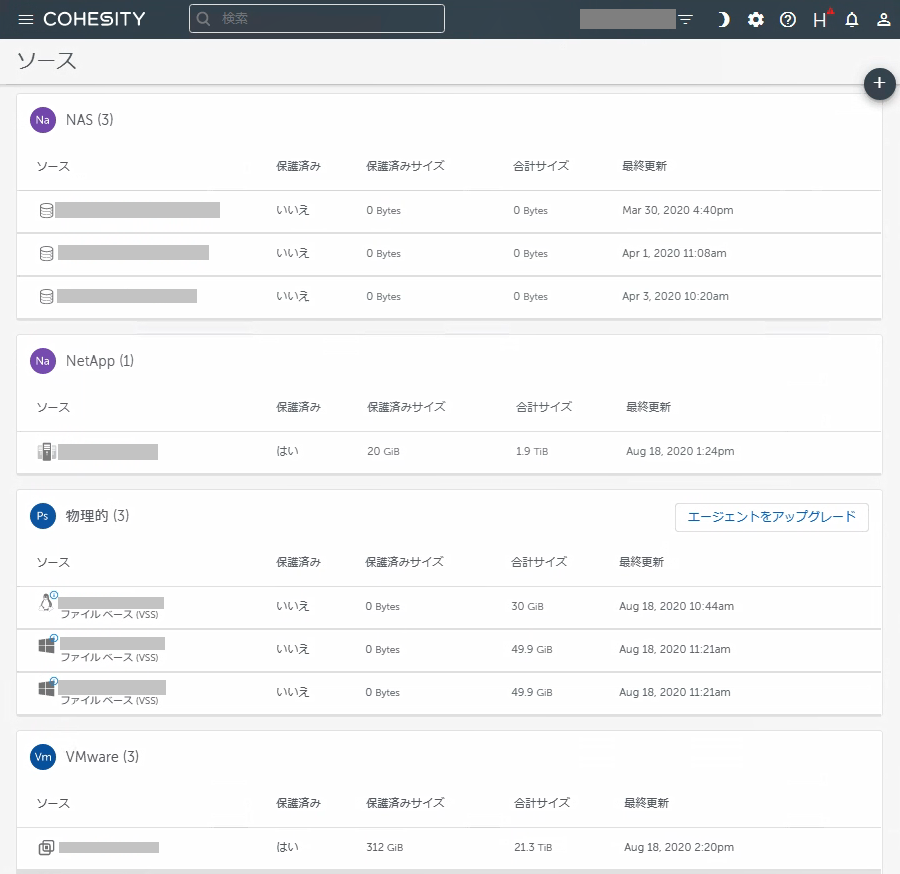Click the 物理的 (3) group title

tap(98, 516)
